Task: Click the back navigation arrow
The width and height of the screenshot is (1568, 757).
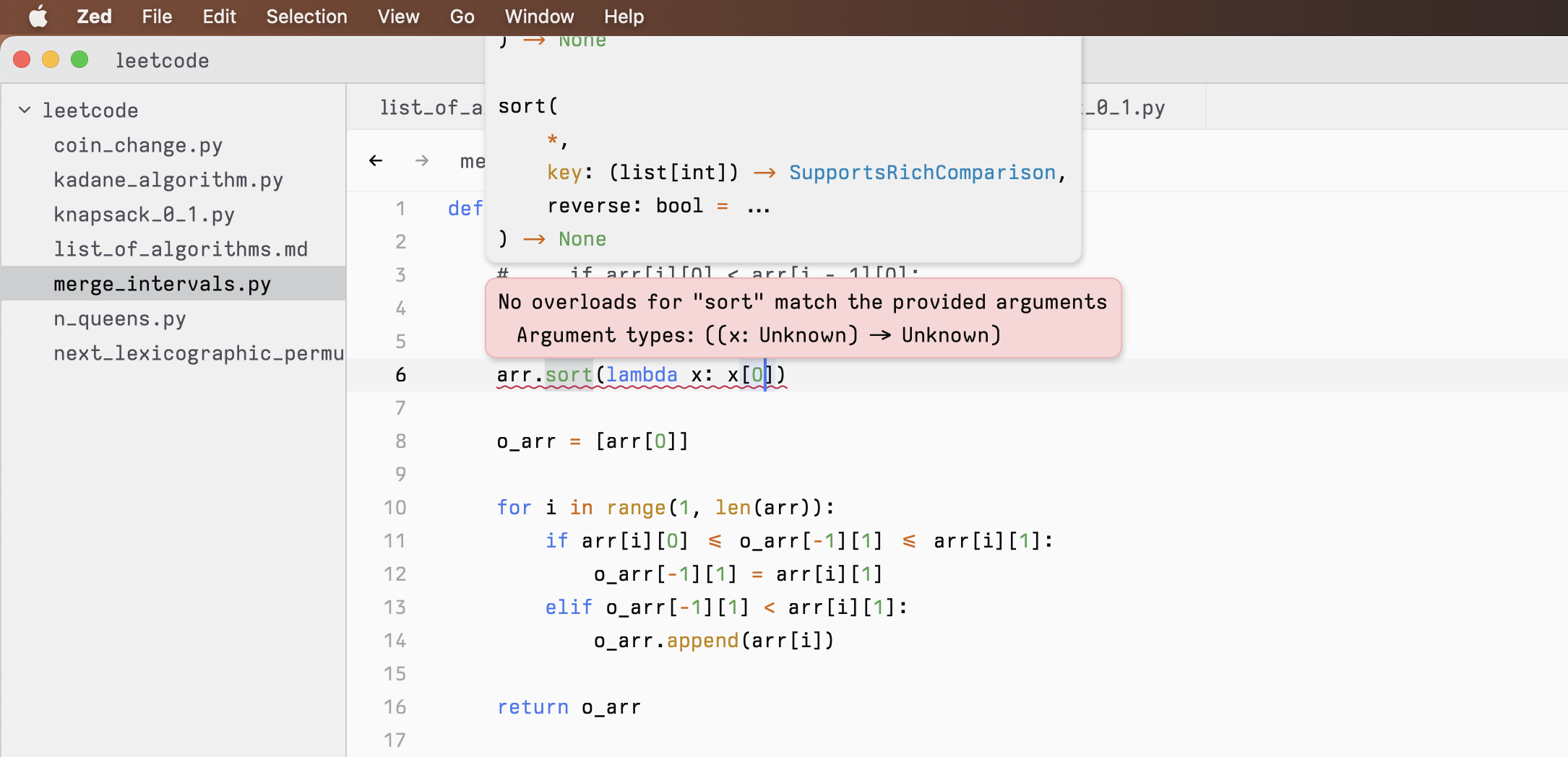Action: click(375, 160)
